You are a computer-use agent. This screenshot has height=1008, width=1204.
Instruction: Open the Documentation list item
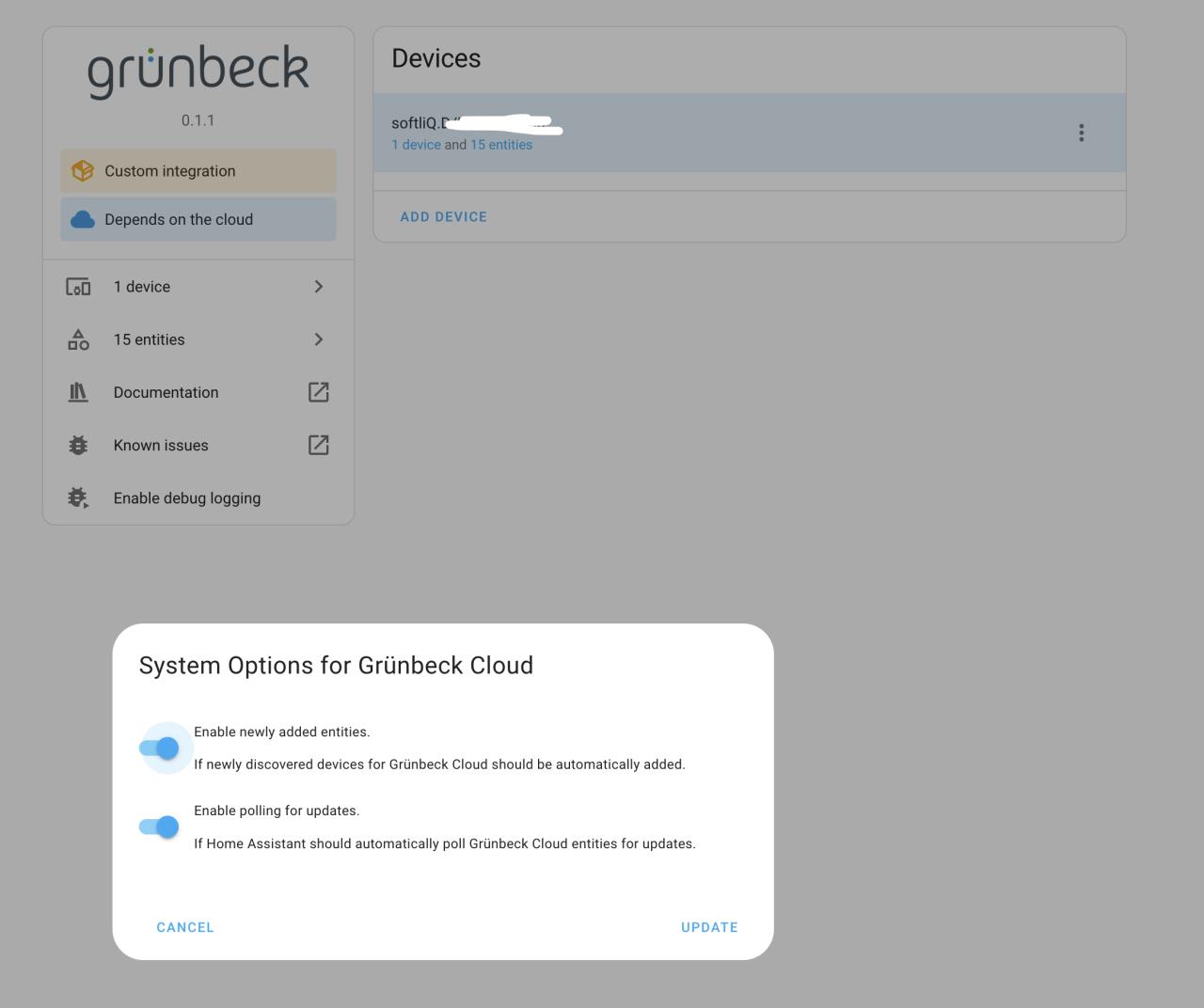click(x=198, y=392)
